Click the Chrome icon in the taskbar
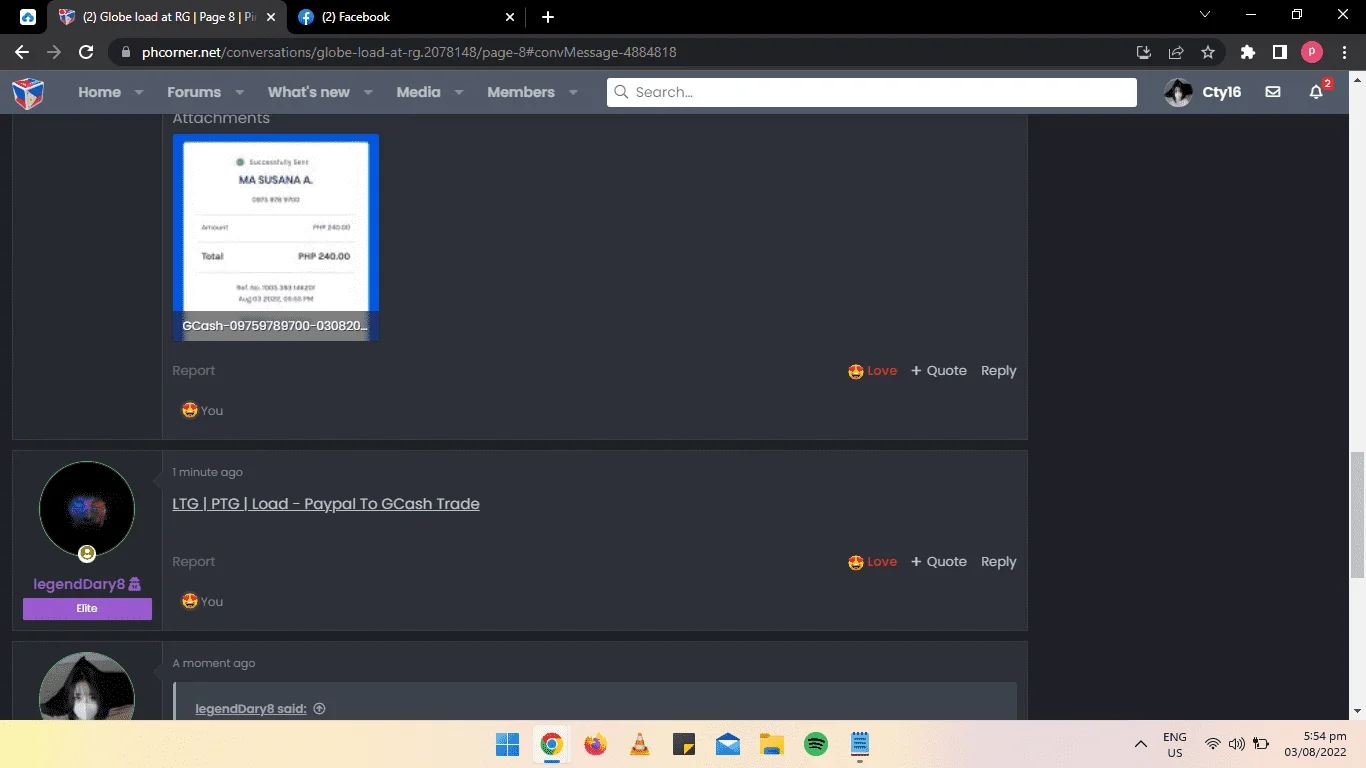The height and width of the screenshot is (768, 1366). pyautogui.click(x=551, y=745)
